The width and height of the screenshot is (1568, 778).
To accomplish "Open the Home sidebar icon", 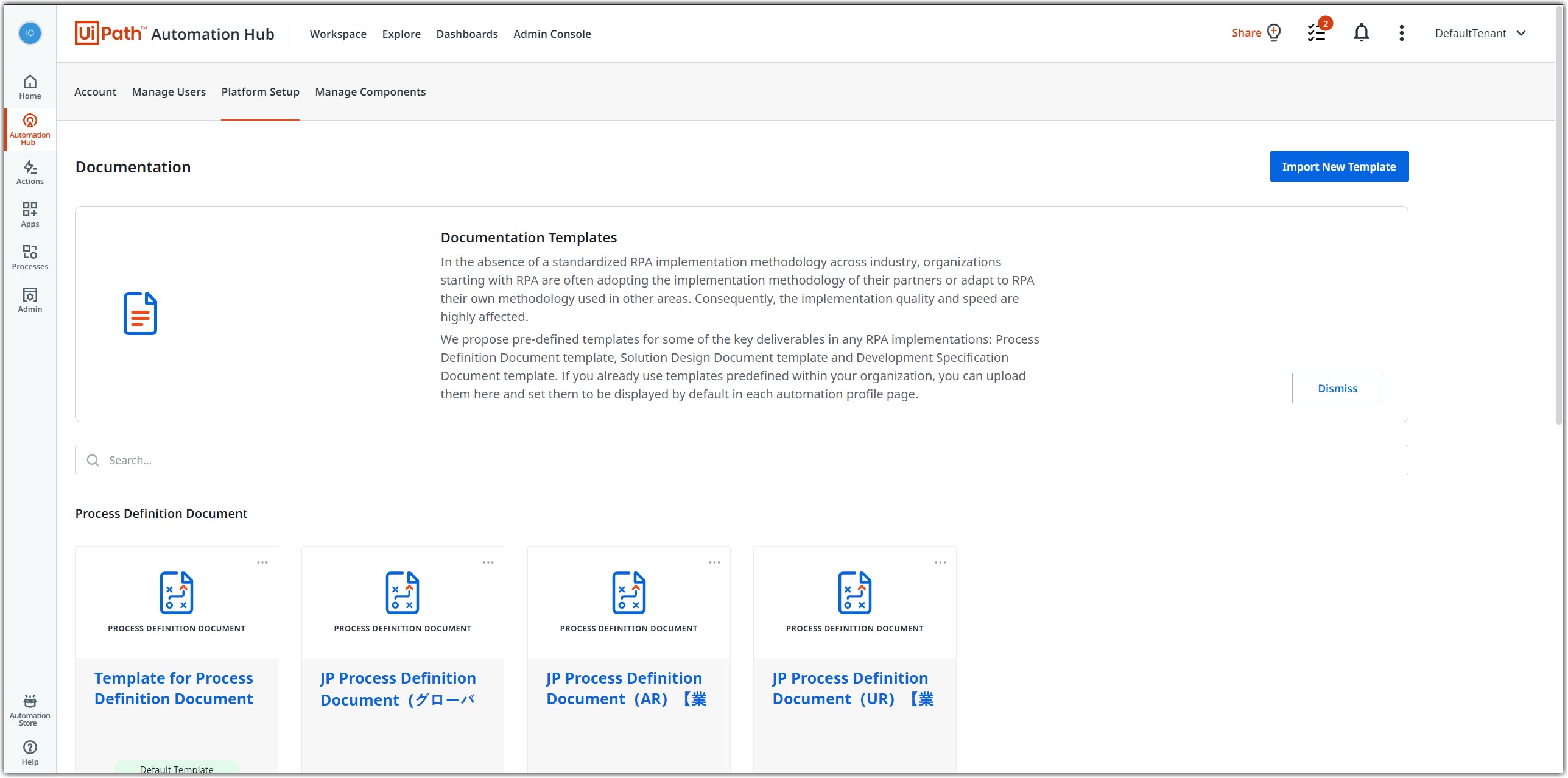I will click(30, 87).
